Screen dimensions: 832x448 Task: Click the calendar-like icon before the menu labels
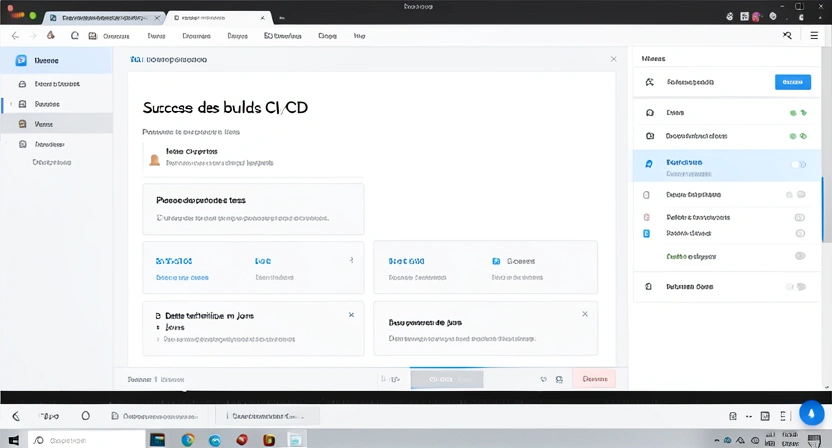pos(93,36)
